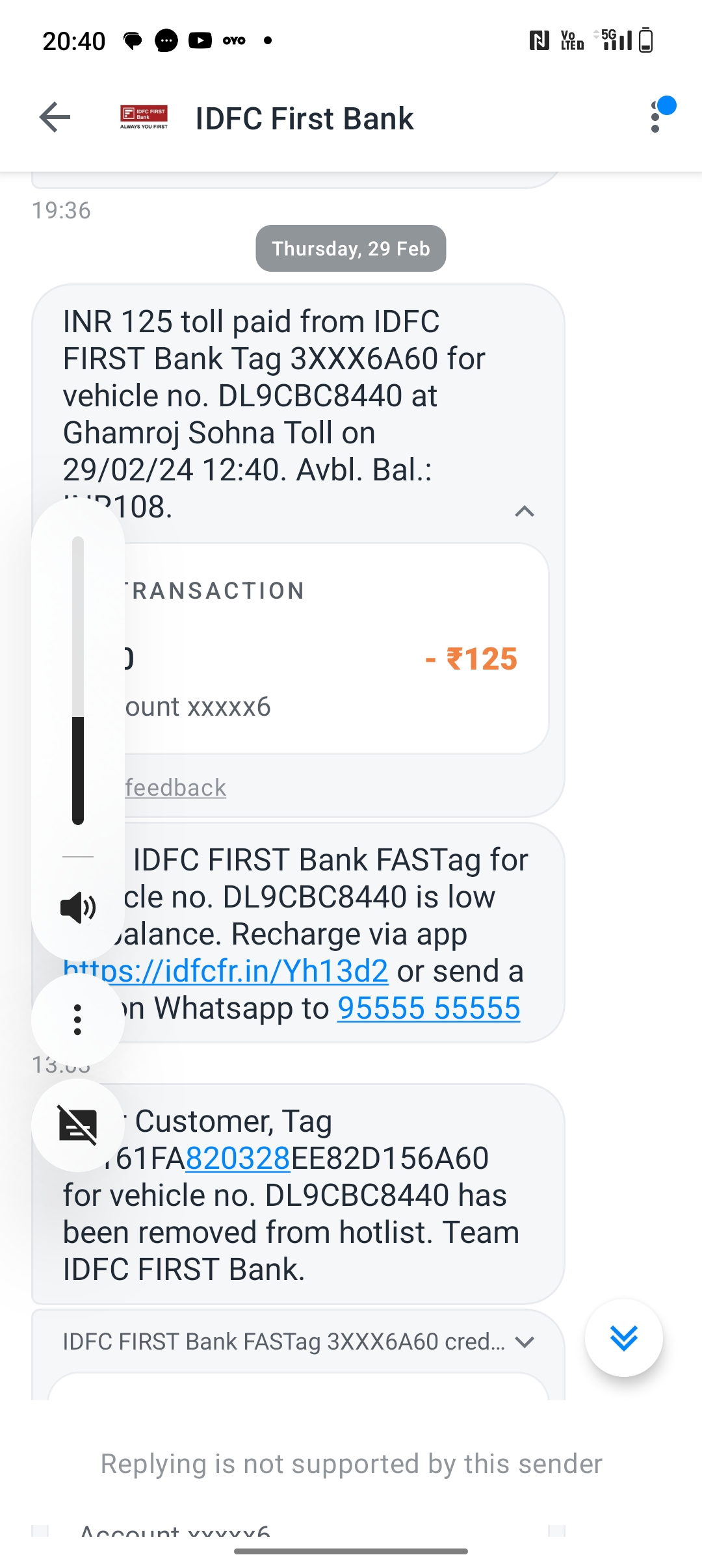Tap the 820328 number link
702x1568 pixels.
coord(238,1158)
